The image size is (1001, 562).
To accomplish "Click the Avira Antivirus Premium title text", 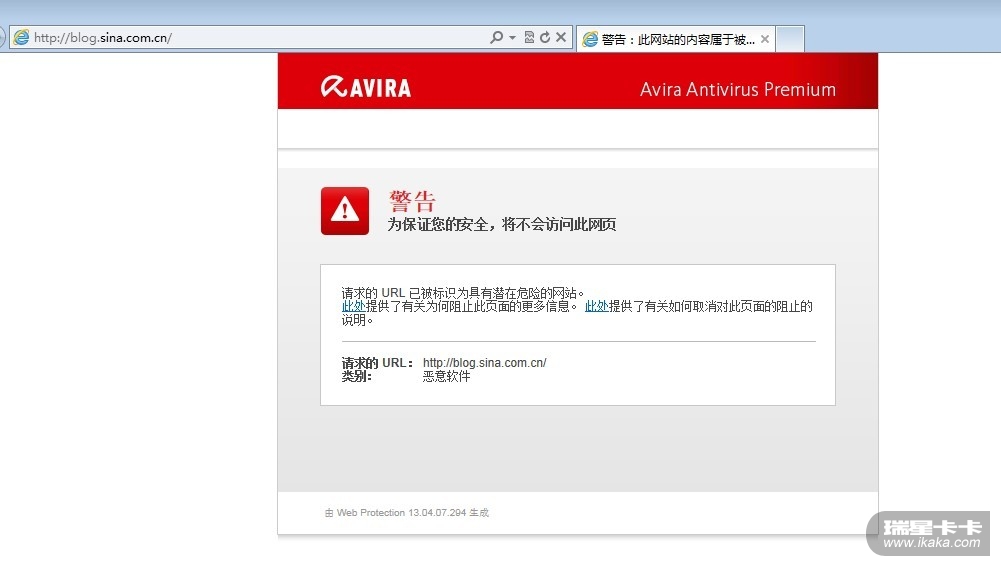I will coord(738,89).
